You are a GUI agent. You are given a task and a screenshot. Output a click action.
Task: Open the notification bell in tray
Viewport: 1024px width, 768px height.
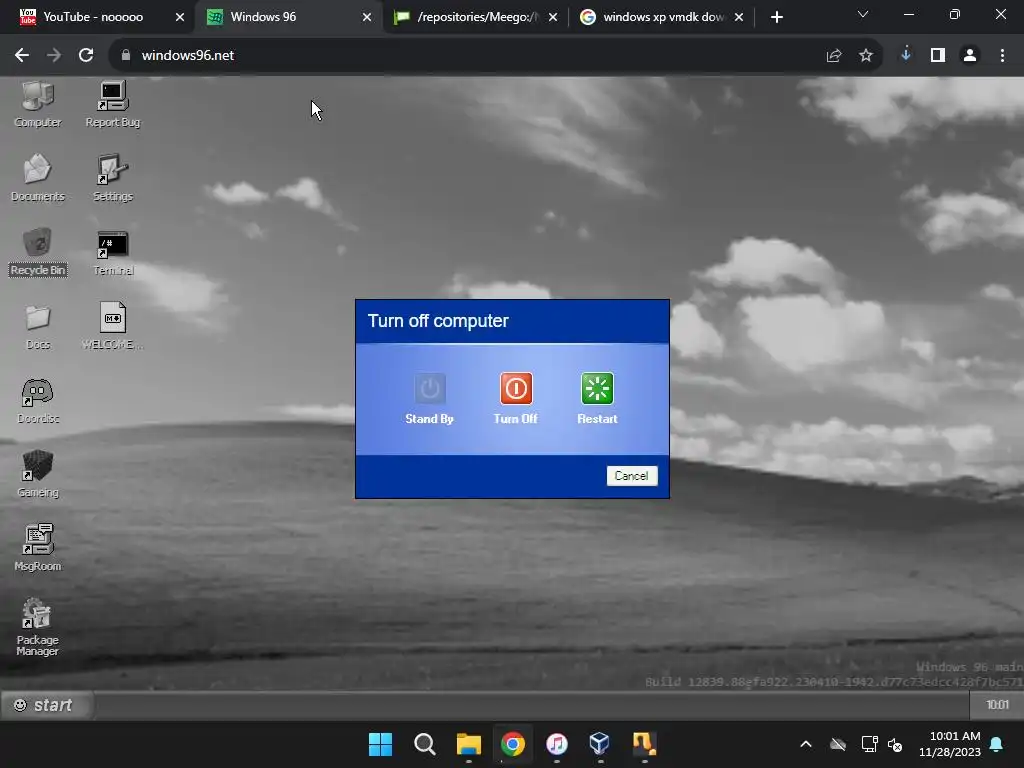pos(997,744)
